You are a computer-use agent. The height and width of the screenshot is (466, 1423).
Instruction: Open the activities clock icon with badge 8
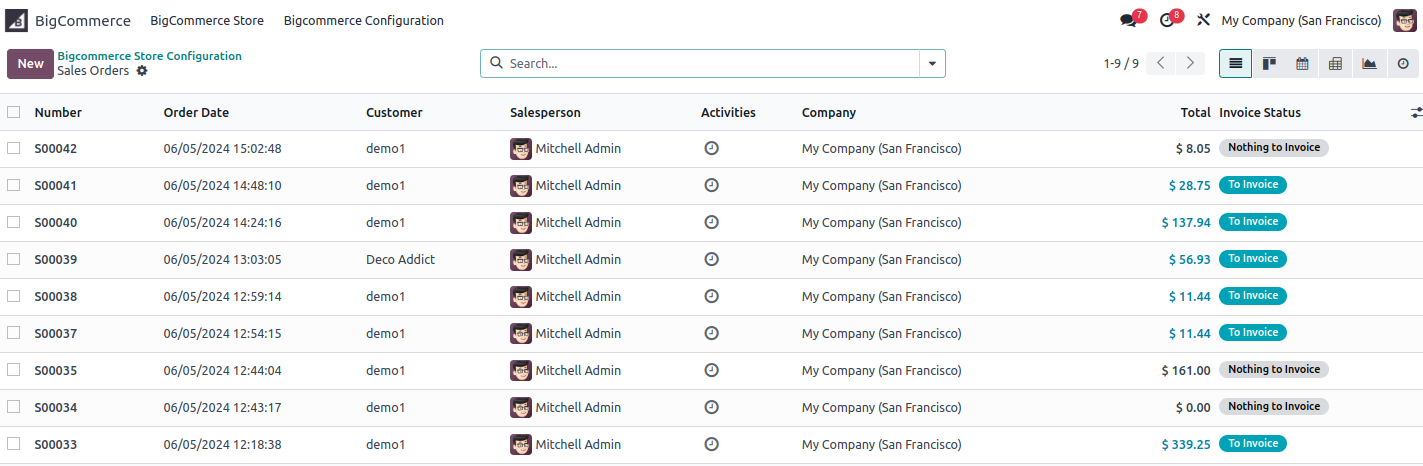(x=1167, y=21)
